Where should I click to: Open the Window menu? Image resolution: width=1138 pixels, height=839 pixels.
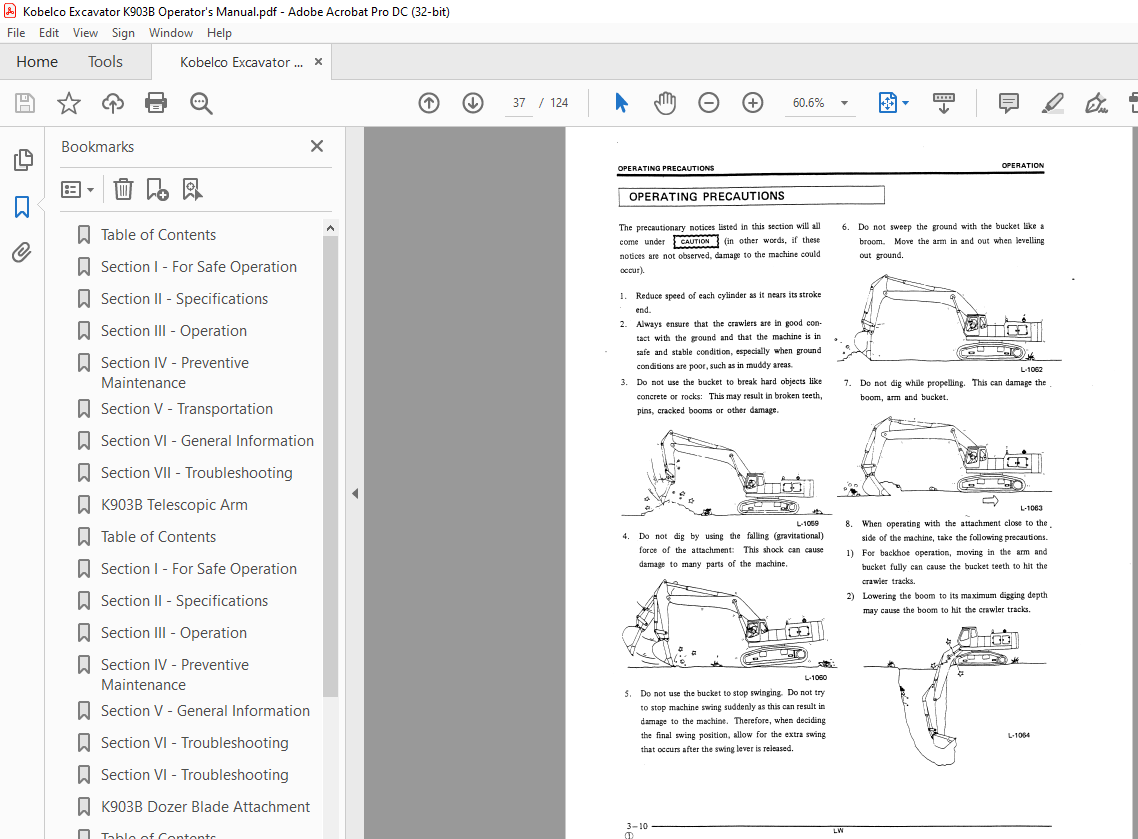(171, 33)
